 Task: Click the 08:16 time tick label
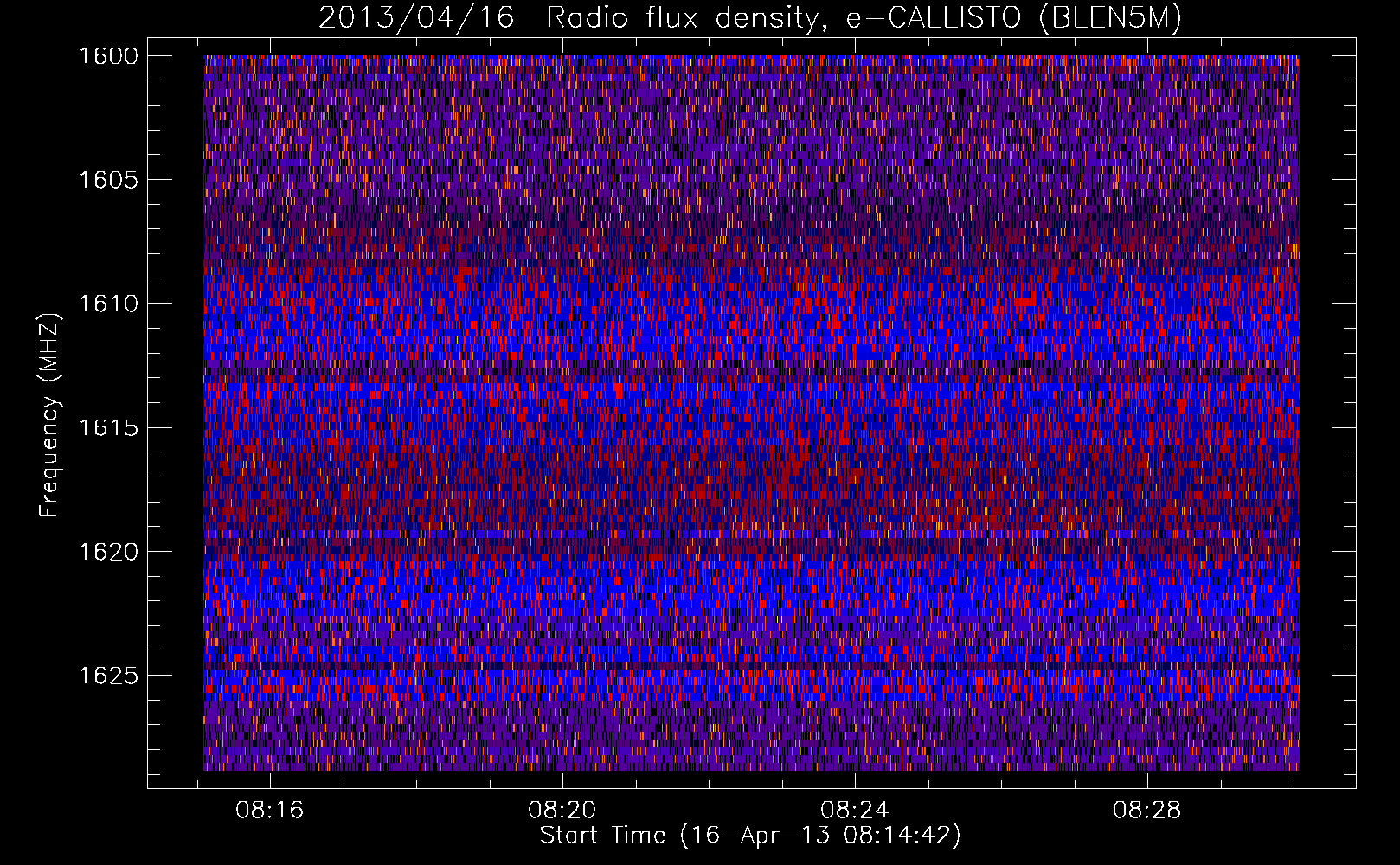(270, 811)
